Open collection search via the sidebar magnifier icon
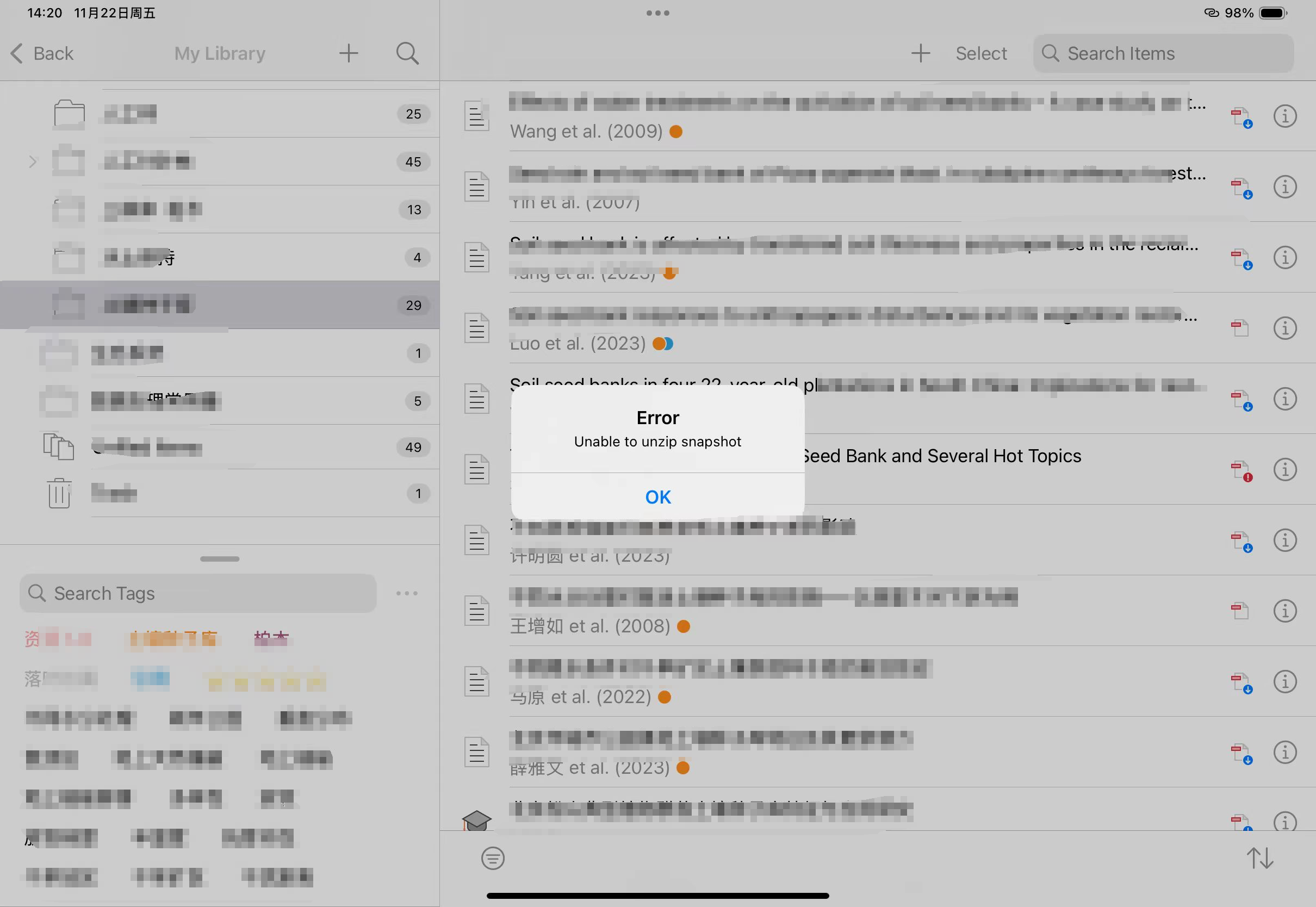Image resolution: width=1316 pixels, height=907 pixels. click(407, 53)
